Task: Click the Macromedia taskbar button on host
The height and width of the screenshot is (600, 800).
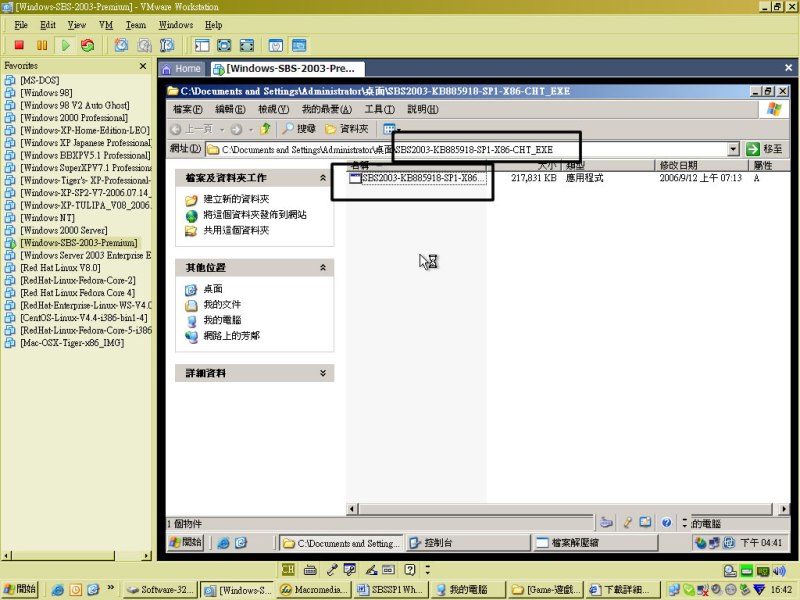Action: 314,590
